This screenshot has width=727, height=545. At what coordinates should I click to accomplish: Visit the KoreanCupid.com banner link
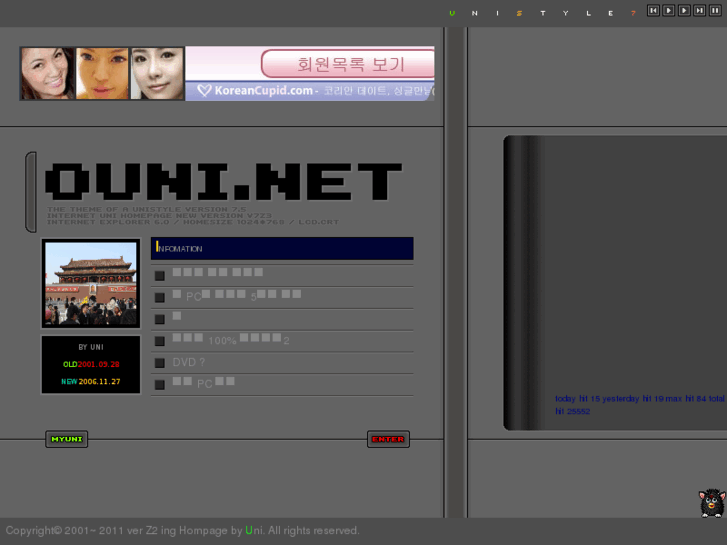[x=263, y=90]
